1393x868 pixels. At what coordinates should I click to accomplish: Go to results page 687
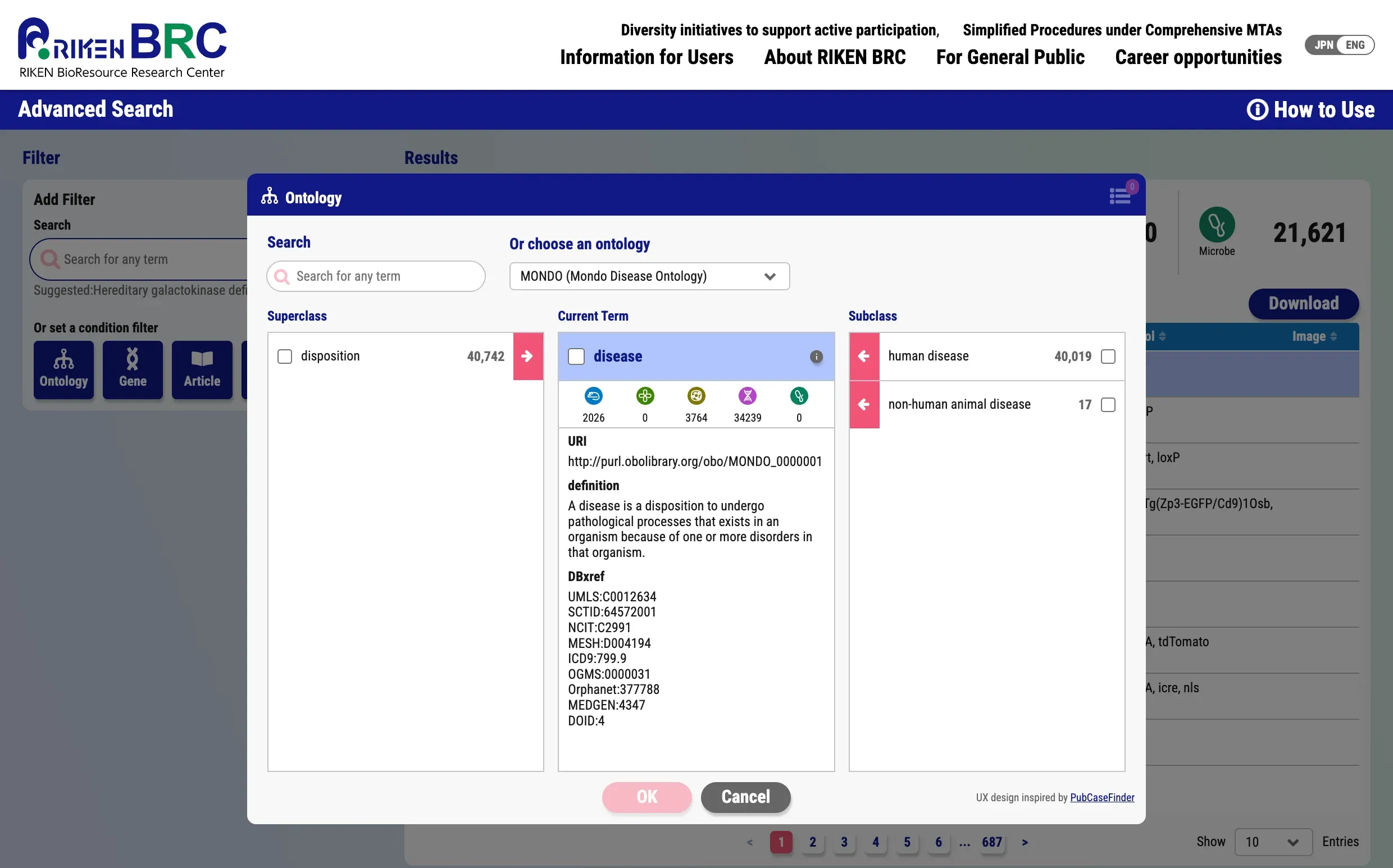[x=991, y=842]
